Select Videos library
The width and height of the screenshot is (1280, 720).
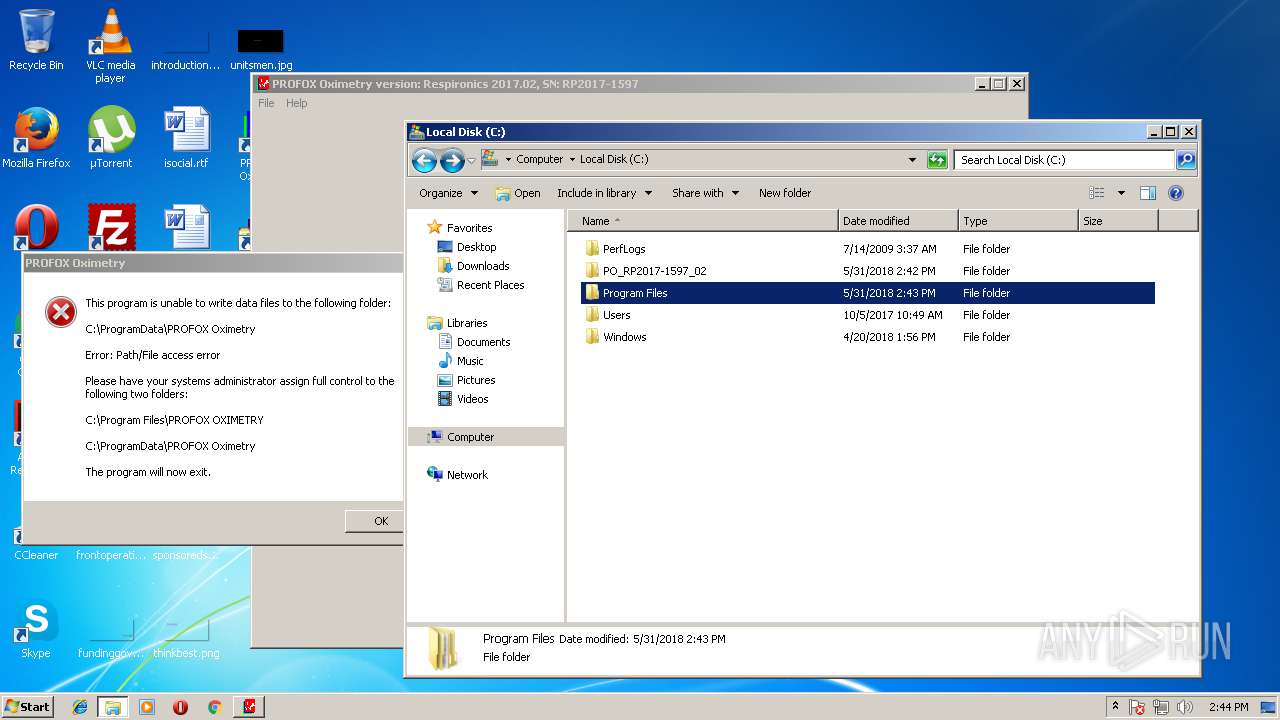click(462, 399)
